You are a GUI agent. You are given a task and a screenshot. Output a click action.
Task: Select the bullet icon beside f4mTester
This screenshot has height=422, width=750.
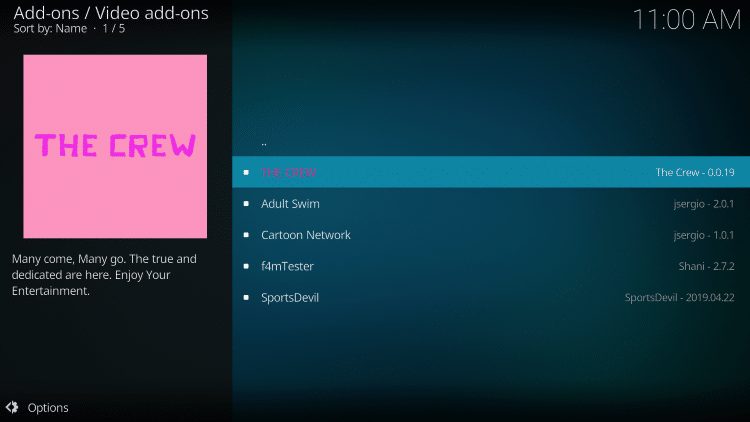246,266
